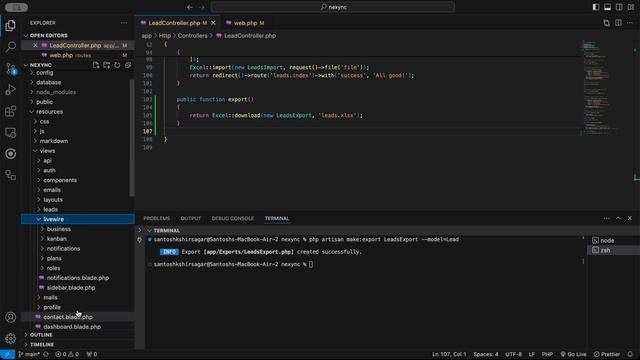
Task: Collapse the NEXYNC project section
Action: [40, 65]
